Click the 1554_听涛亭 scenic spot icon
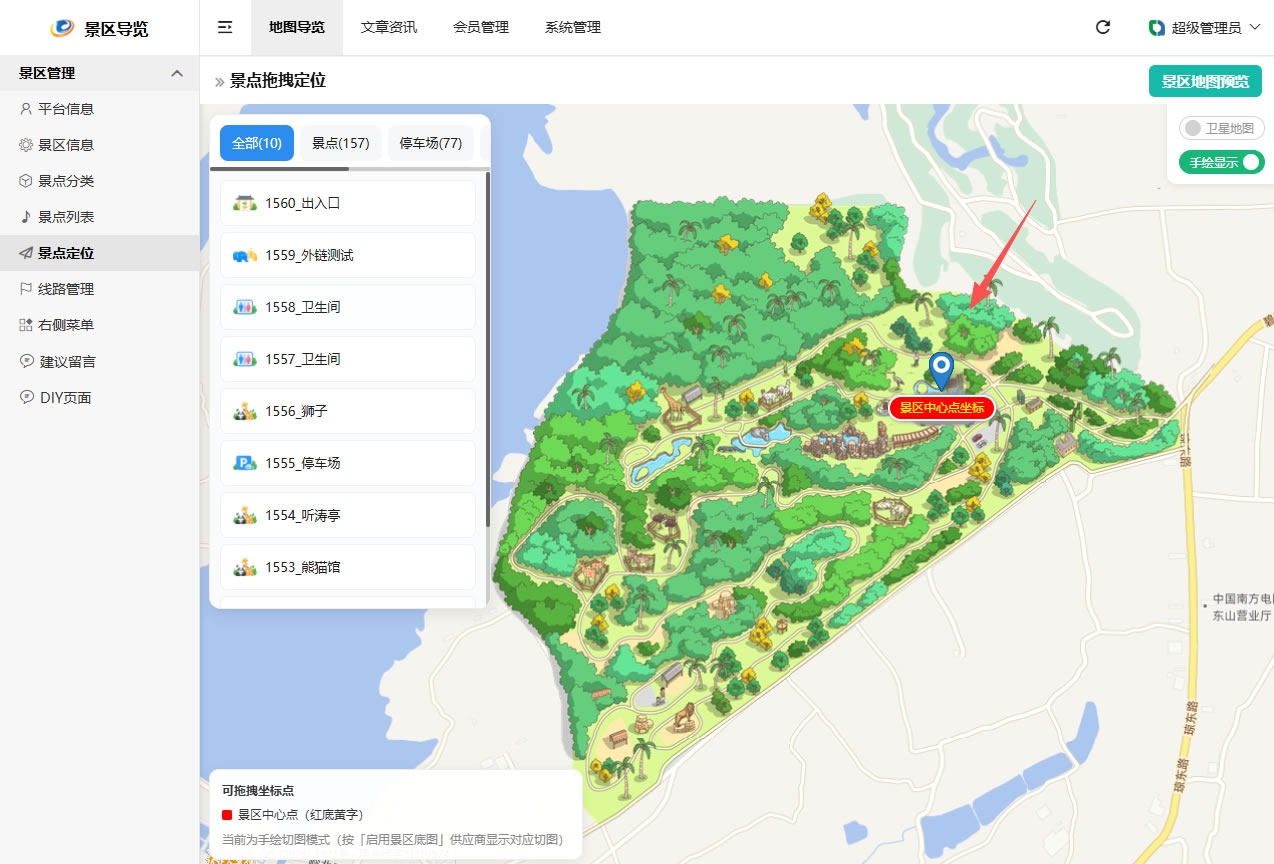1274x864 pixels. (x=245, y=515)
